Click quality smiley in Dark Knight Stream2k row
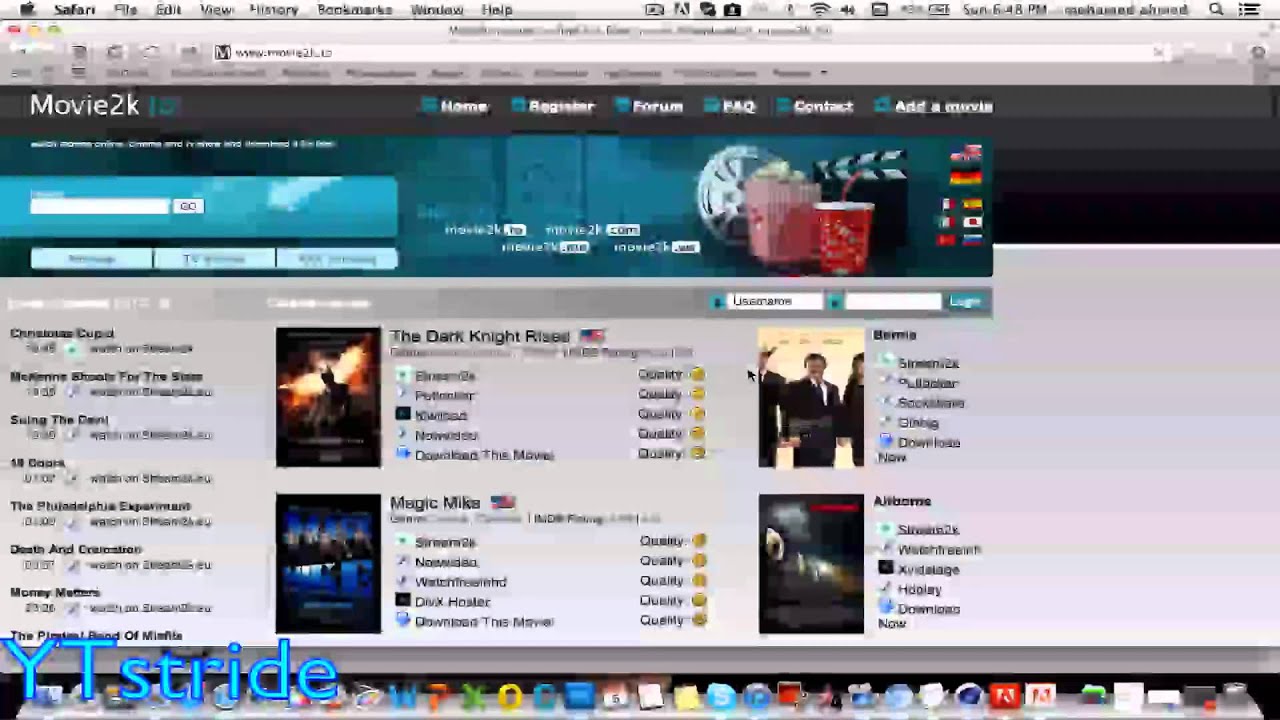1280x720 pixels. [697, 375]
